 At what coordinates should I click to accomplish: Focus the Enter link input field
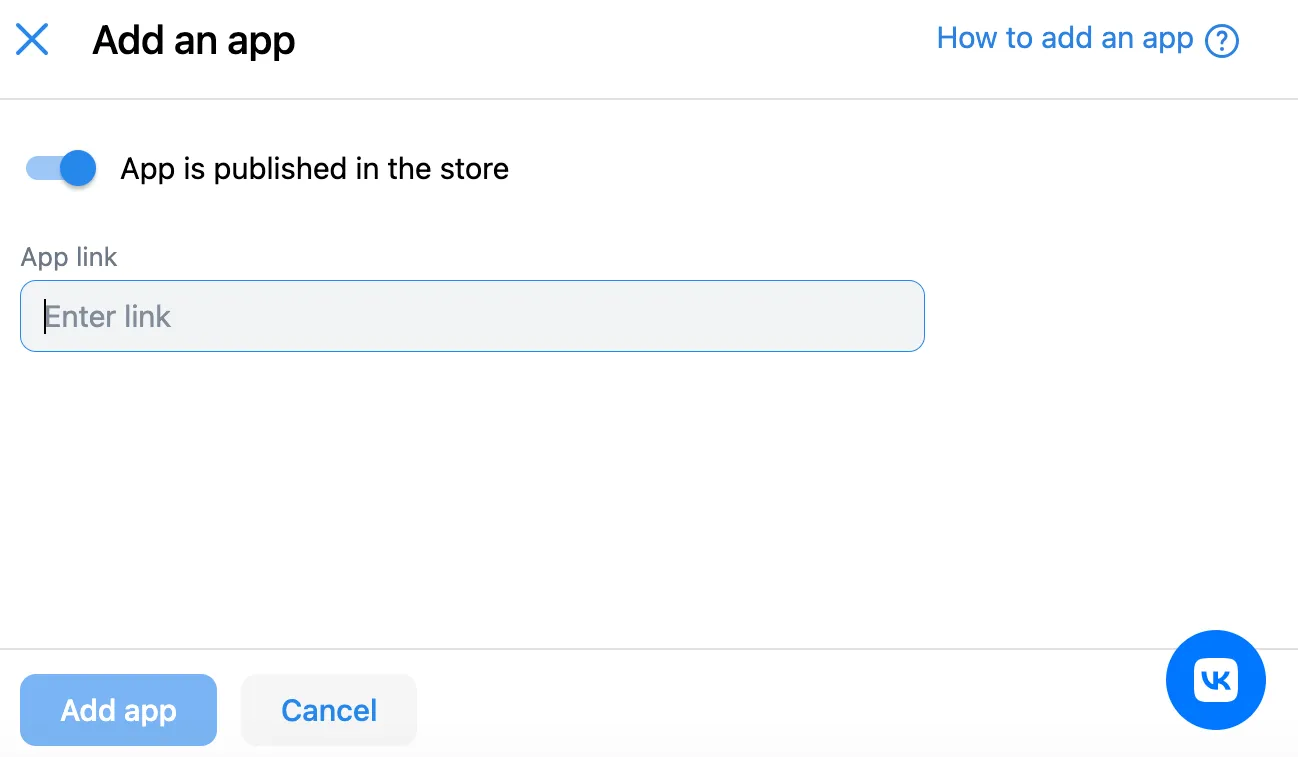pos(472,315)
